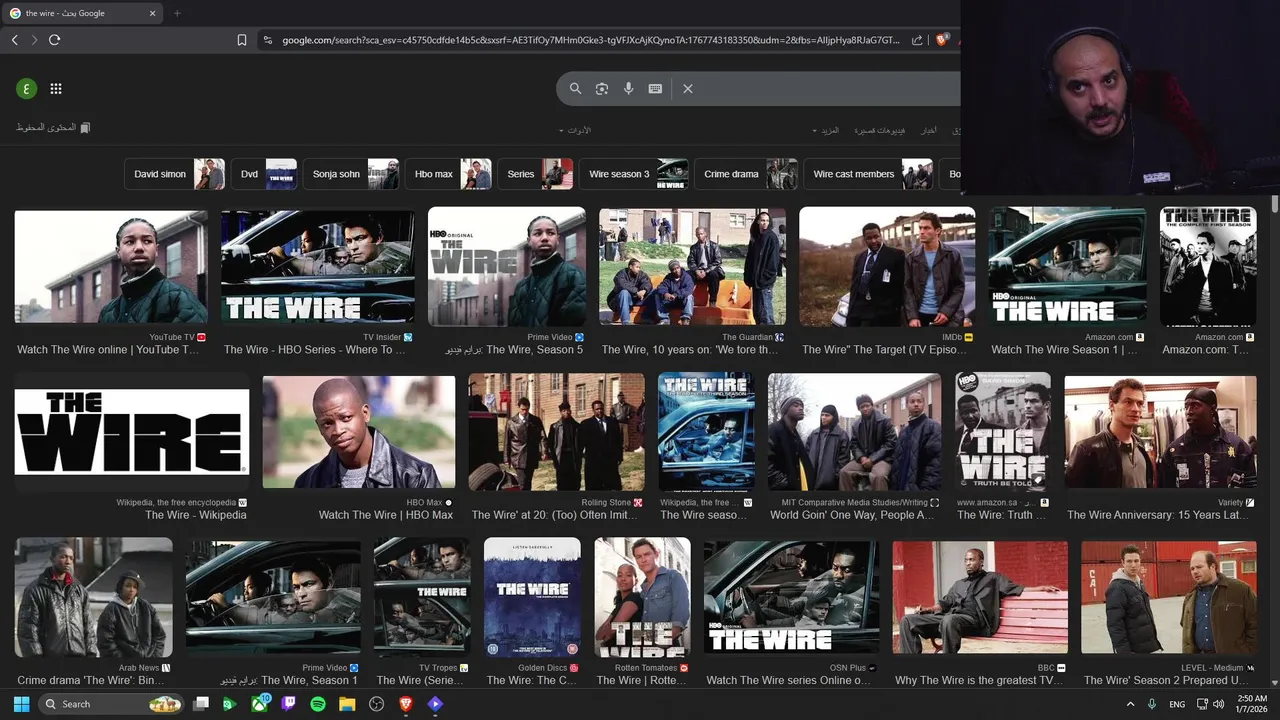This screenshot has height=720, width=1280.
Task: Open the Wikipedia black-and-white The Wire logo image
Action: pos(132,432)
